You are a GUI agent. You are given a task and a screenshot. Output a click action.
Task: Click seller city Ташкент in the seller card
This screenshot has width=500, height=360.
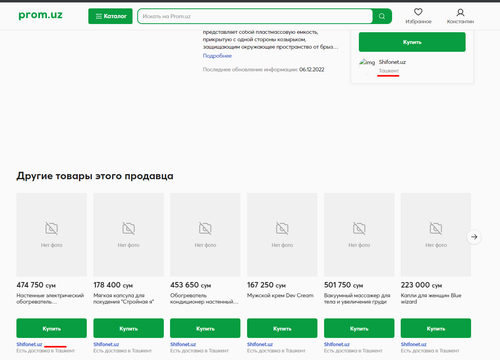click(x=389, y=71)
